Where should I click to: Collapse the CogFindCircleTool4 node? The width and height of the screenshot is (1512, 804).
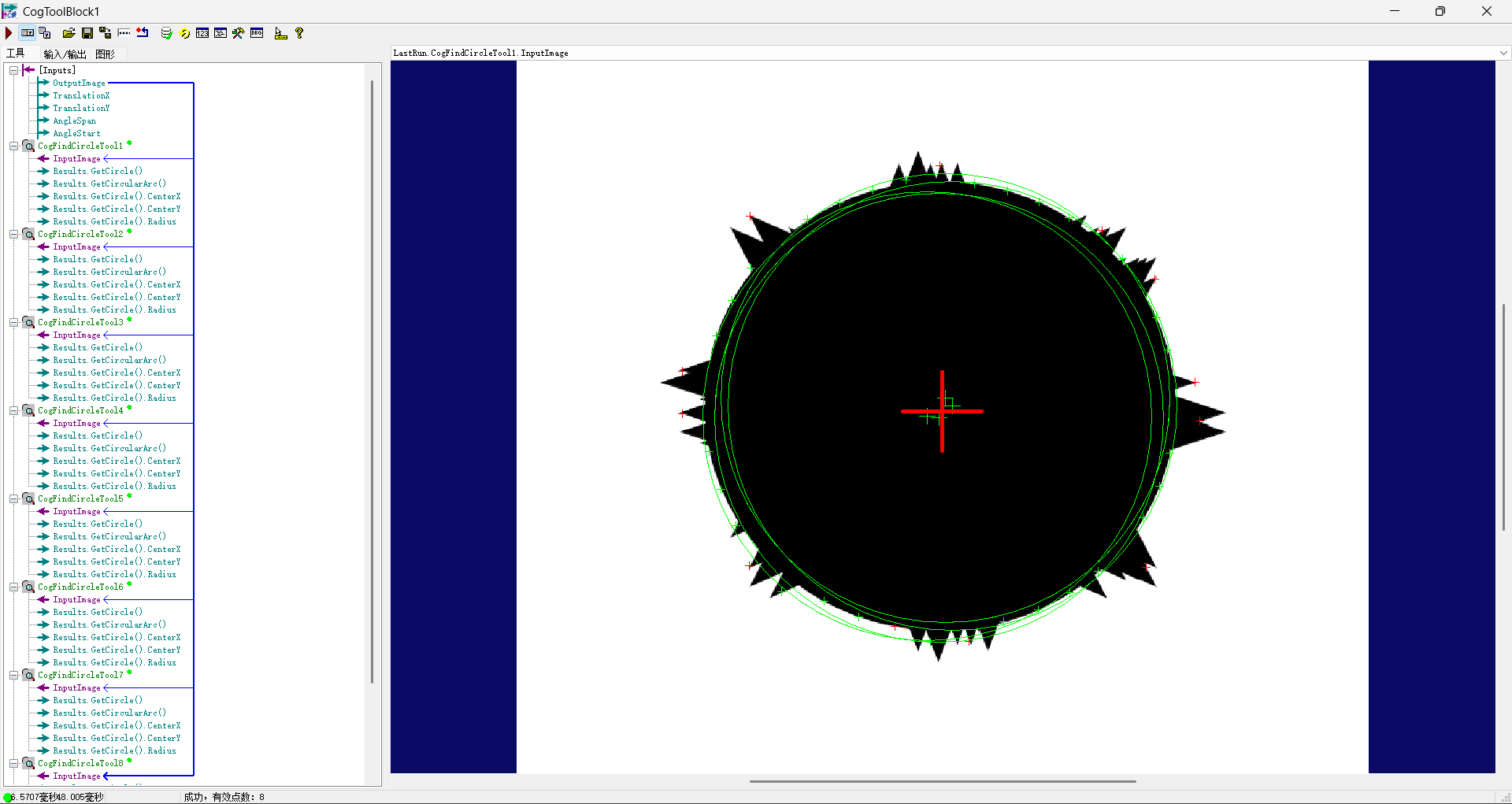(x=13, y=410)
